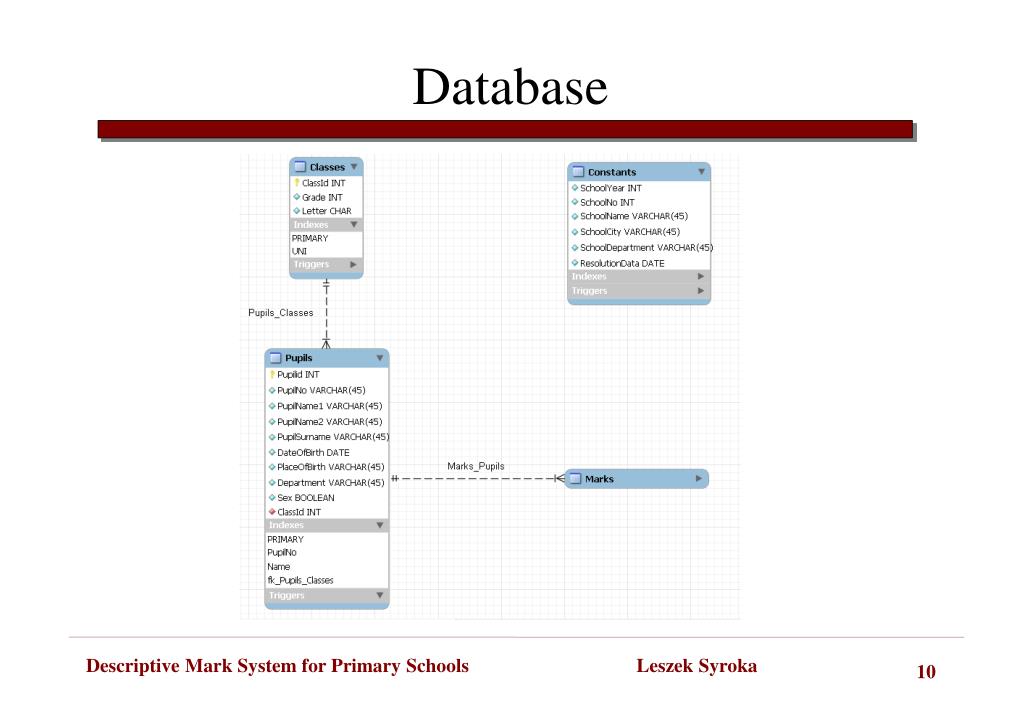Select the PRIMARY index in Classes

310,238
